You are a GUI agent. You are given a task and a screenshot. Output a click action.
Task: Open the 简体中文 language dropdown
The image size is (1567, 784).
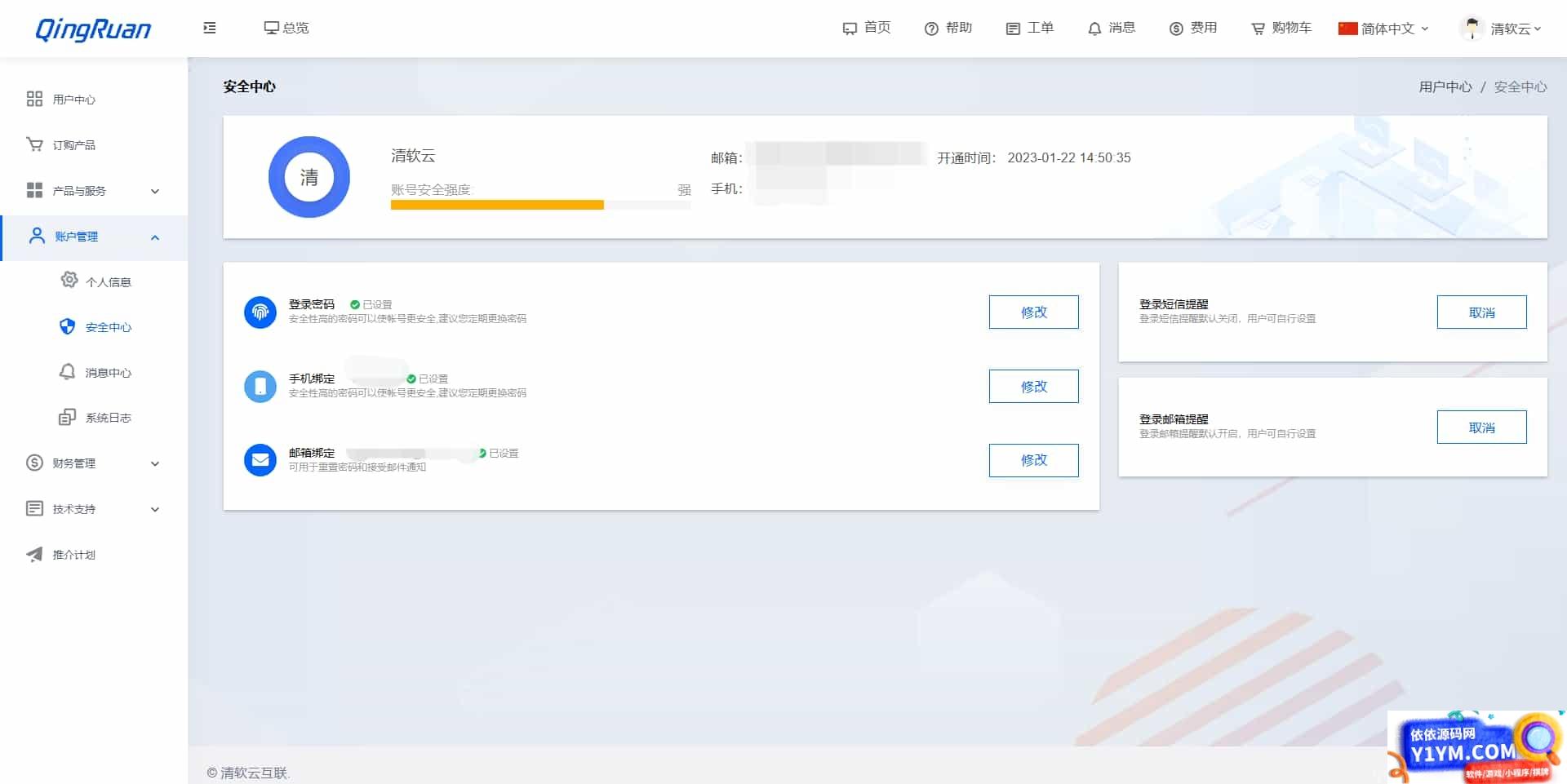[x=1384, y=29]
